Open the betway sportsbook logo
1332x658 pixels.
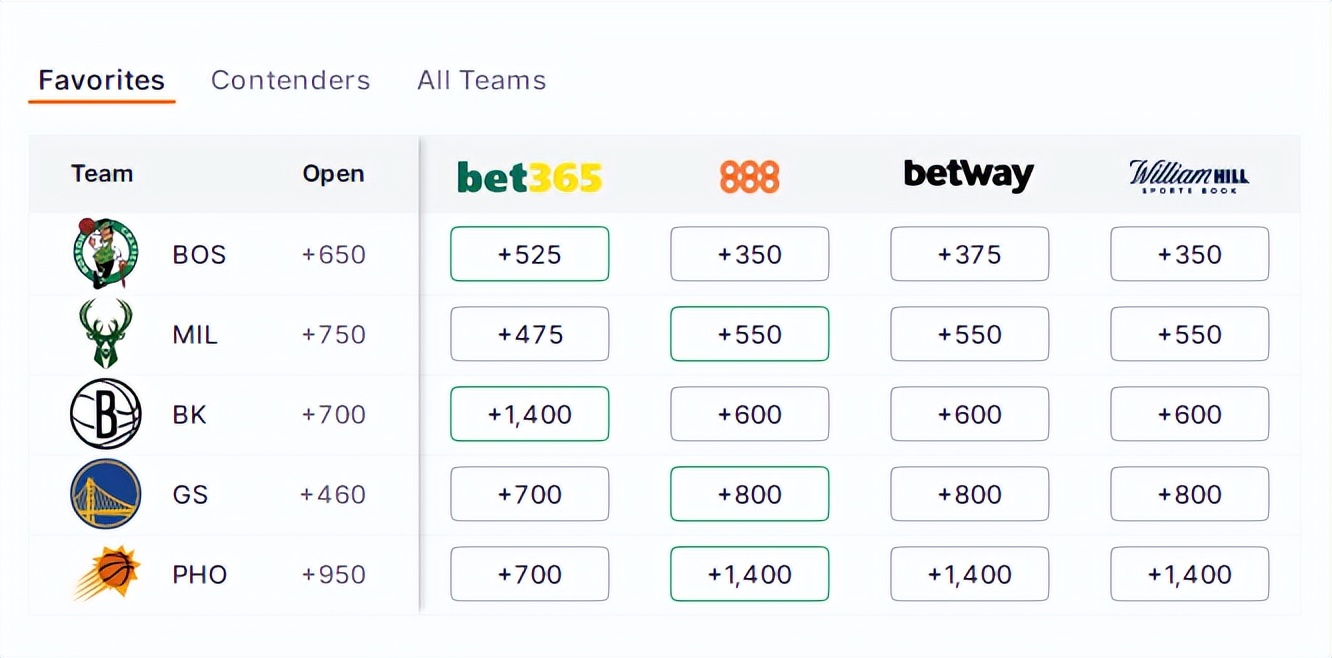[968, 176]
